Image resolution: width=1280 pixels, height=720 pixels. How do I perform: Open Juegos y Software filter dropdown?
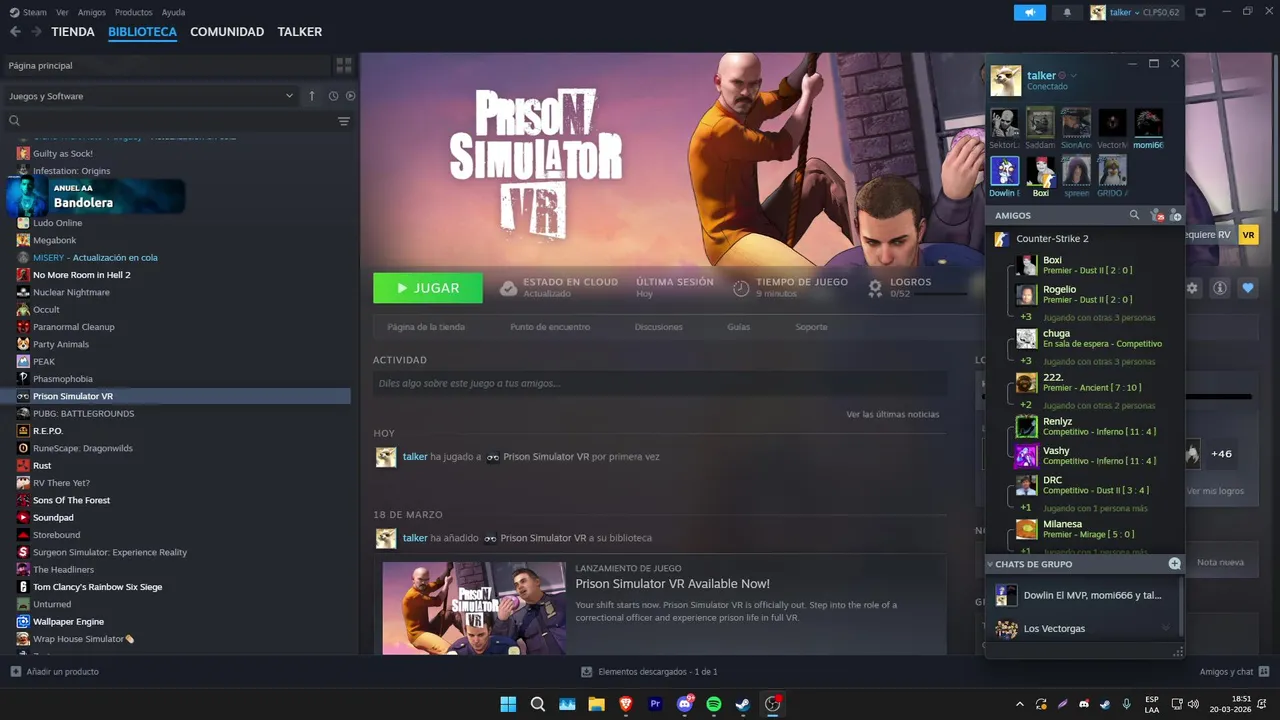point(151,96)
